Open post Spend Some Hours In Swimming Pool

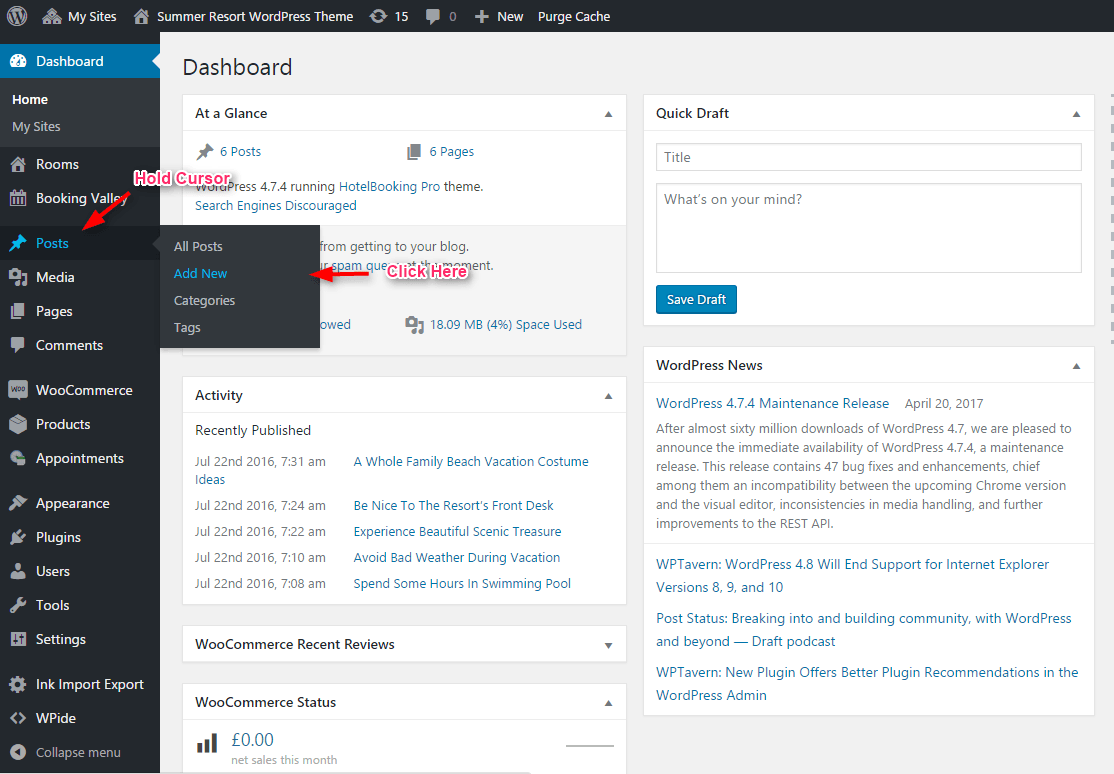[x=463, y=584]
